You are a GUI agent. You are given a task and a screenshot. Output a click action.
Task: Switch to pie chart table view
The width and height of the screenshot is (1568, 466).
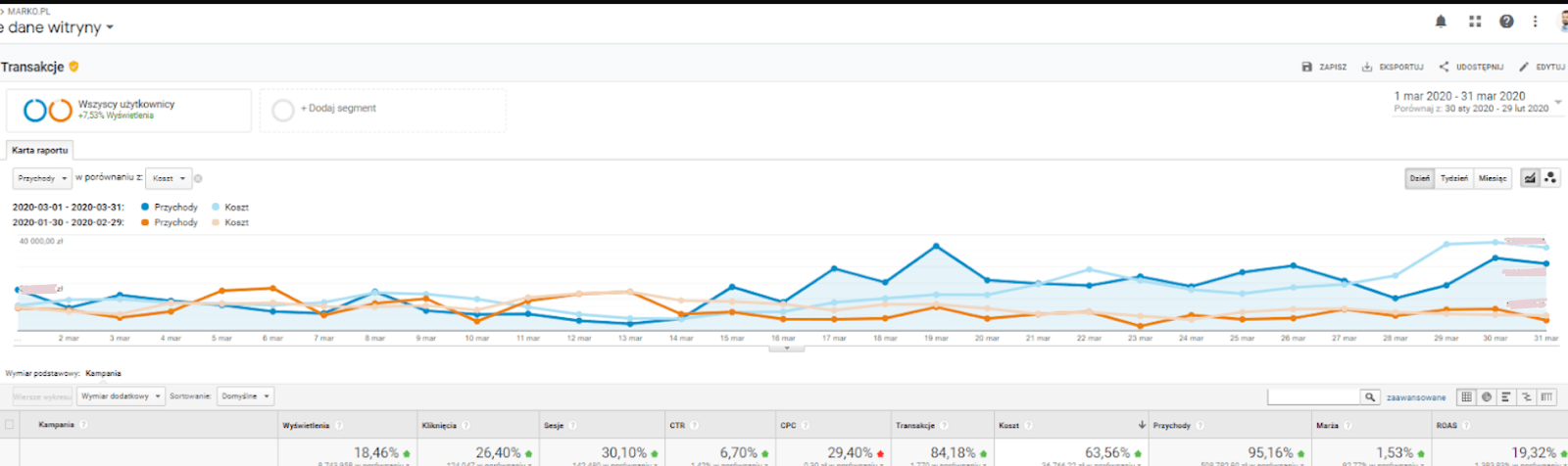coord(1487,396)
